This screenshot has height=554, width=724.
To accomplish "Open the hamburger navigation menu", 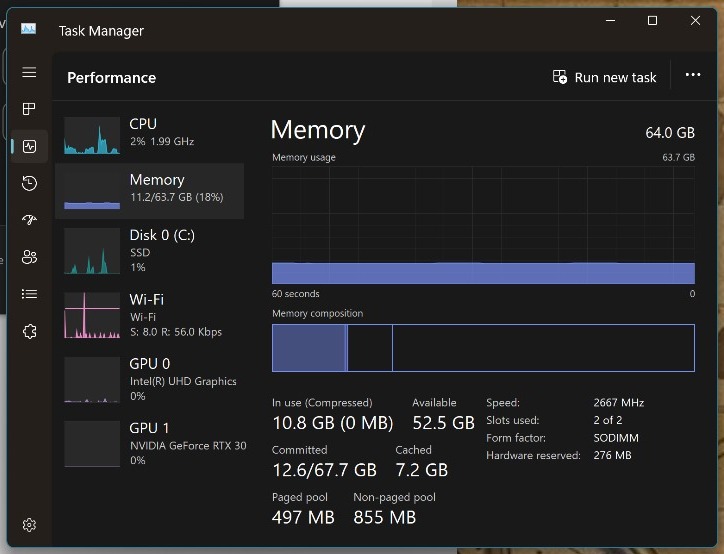I will [x=29, y=73].
